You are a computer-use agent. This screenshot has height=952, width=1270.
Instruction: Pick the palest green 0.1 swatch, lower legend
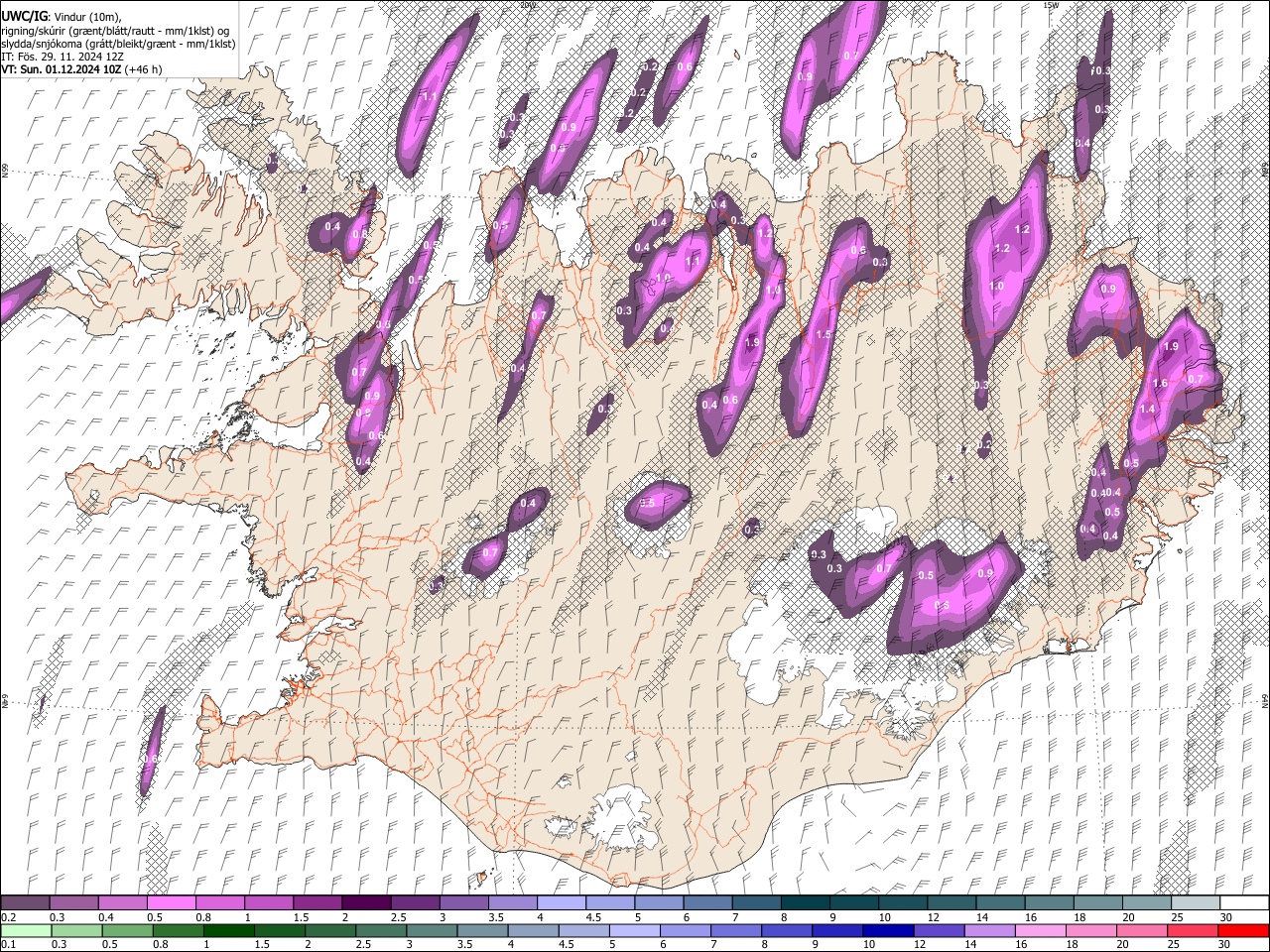pyautogui.click(x=25, y=930)
